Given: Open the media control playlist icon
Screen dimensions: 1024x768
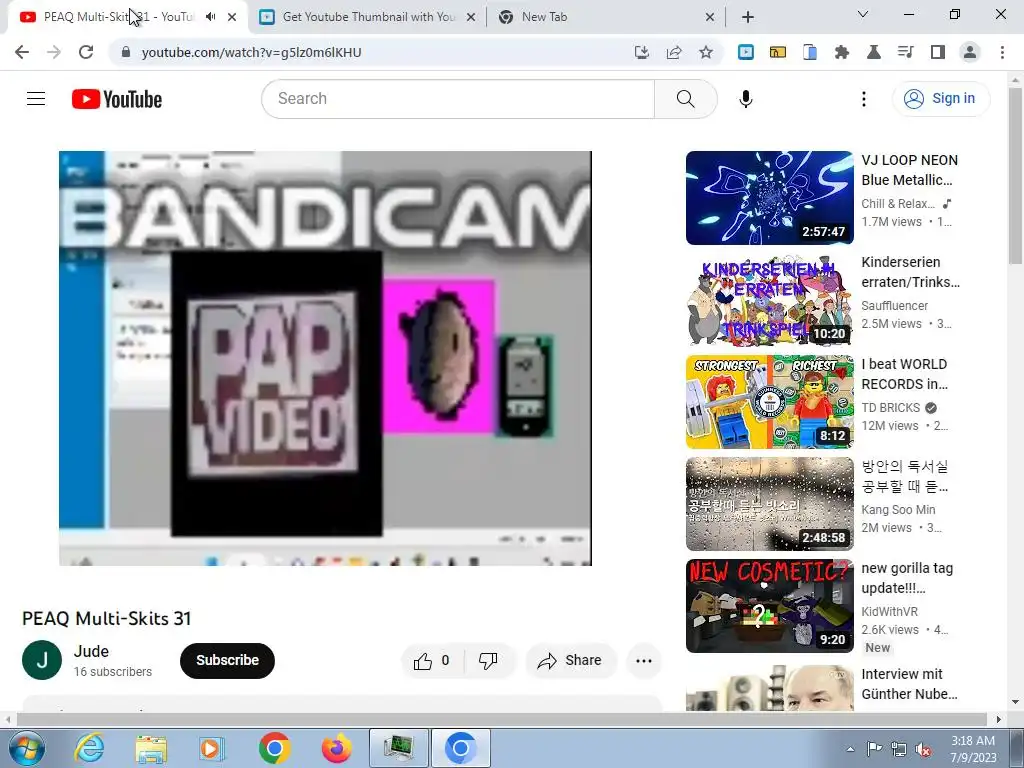Looking at the screenshot, I should click(905, 52).
